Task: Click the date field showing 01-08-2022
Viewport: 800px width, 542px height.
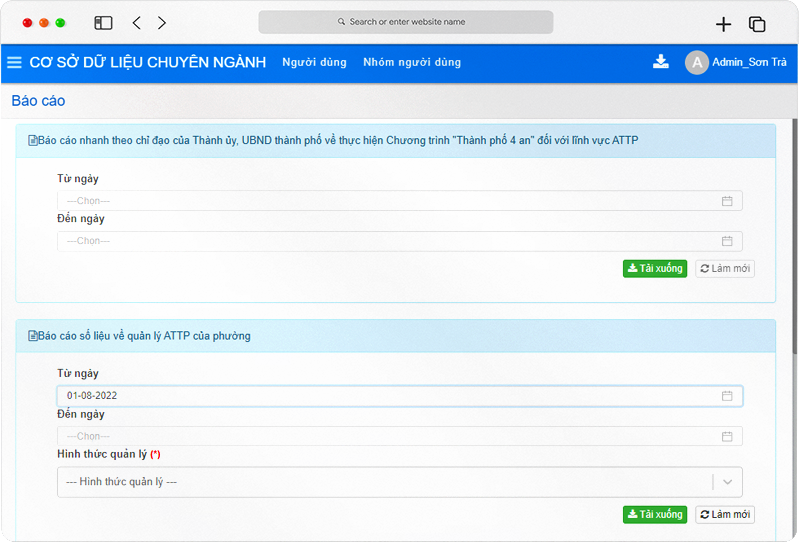Action: click(x=400, y=396)
